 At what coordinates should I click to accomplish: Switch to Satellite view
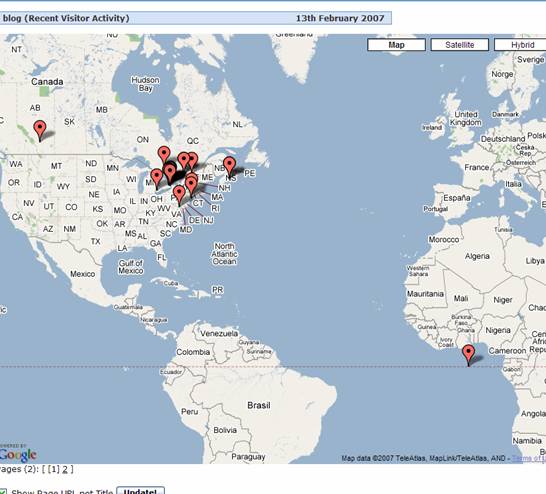(460, 45)
